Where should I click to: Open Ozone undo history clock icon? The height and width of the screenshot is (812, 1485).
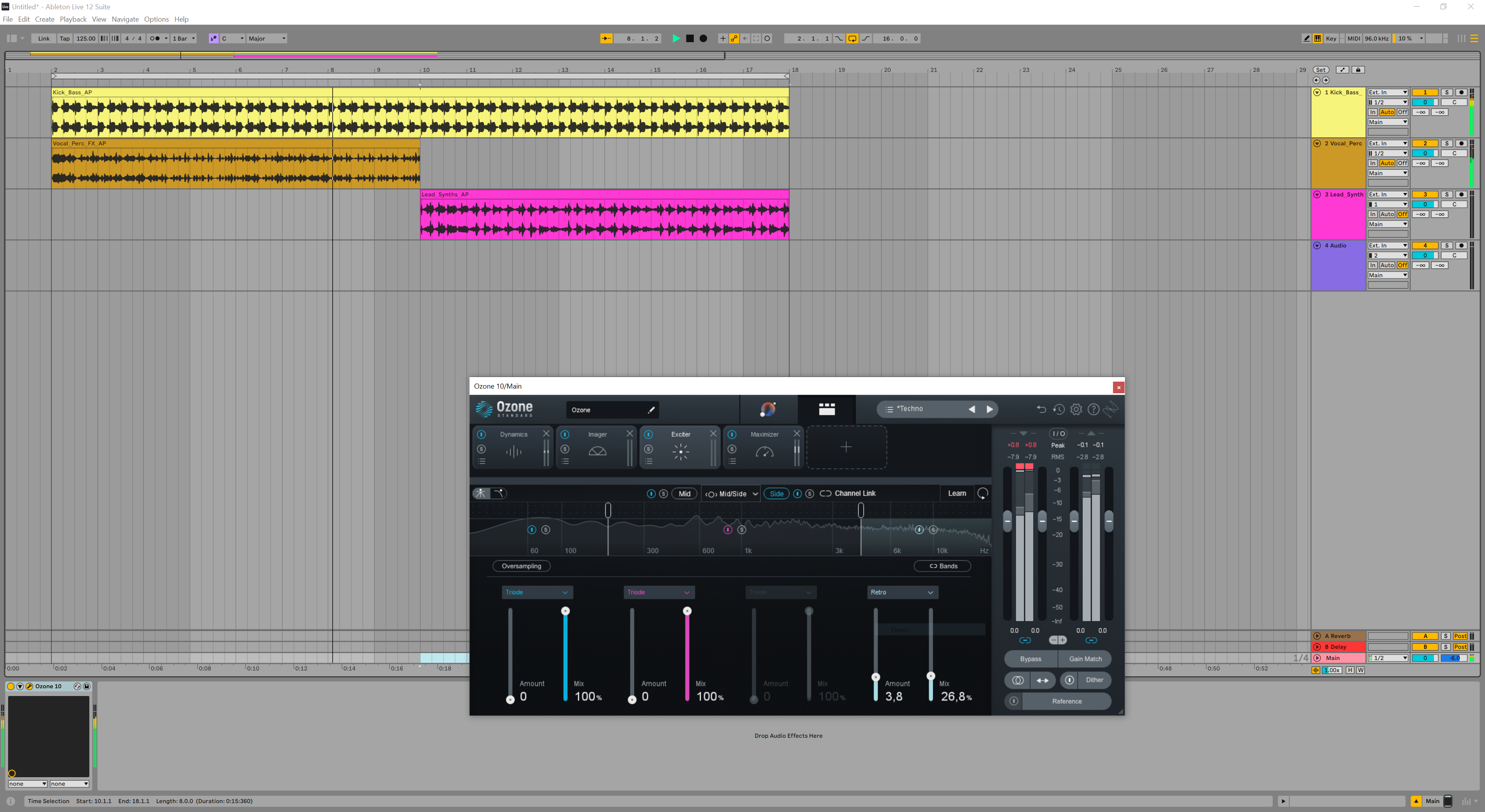(x=1058, y=409)
